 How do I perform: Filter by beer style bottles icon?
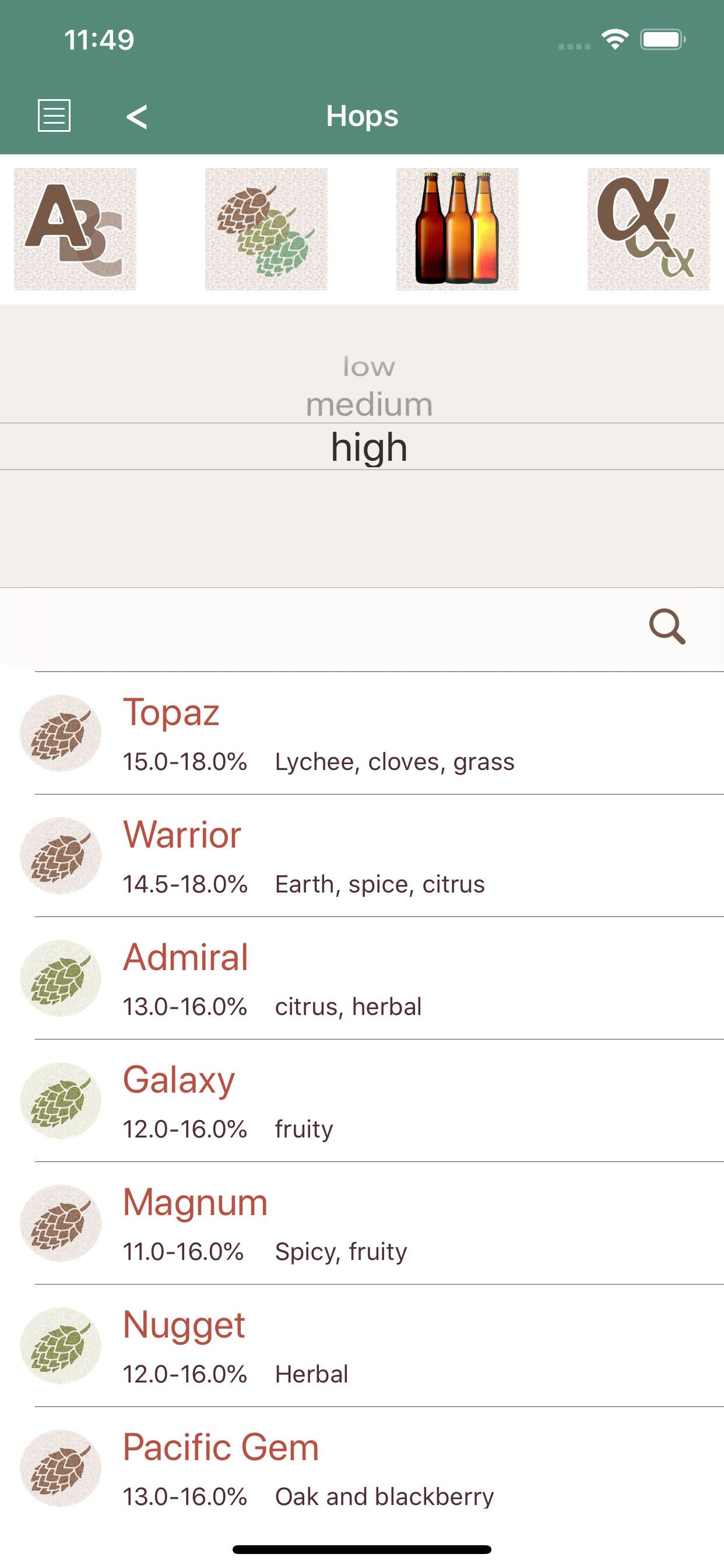pyautogui.click(x=457, y=229)
